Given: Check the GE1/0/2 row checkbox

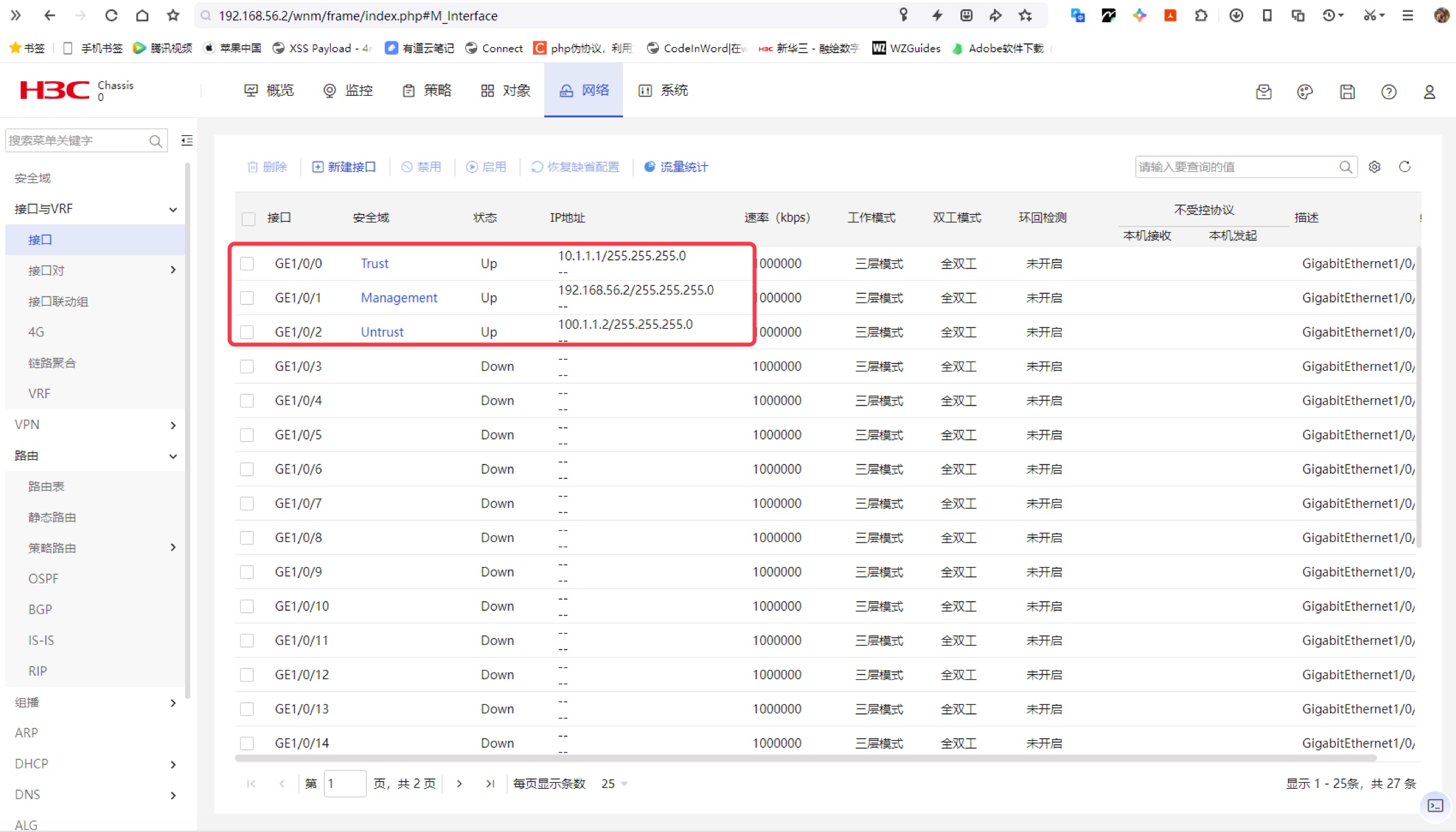Looking at the screenshot, I should 247,332.
